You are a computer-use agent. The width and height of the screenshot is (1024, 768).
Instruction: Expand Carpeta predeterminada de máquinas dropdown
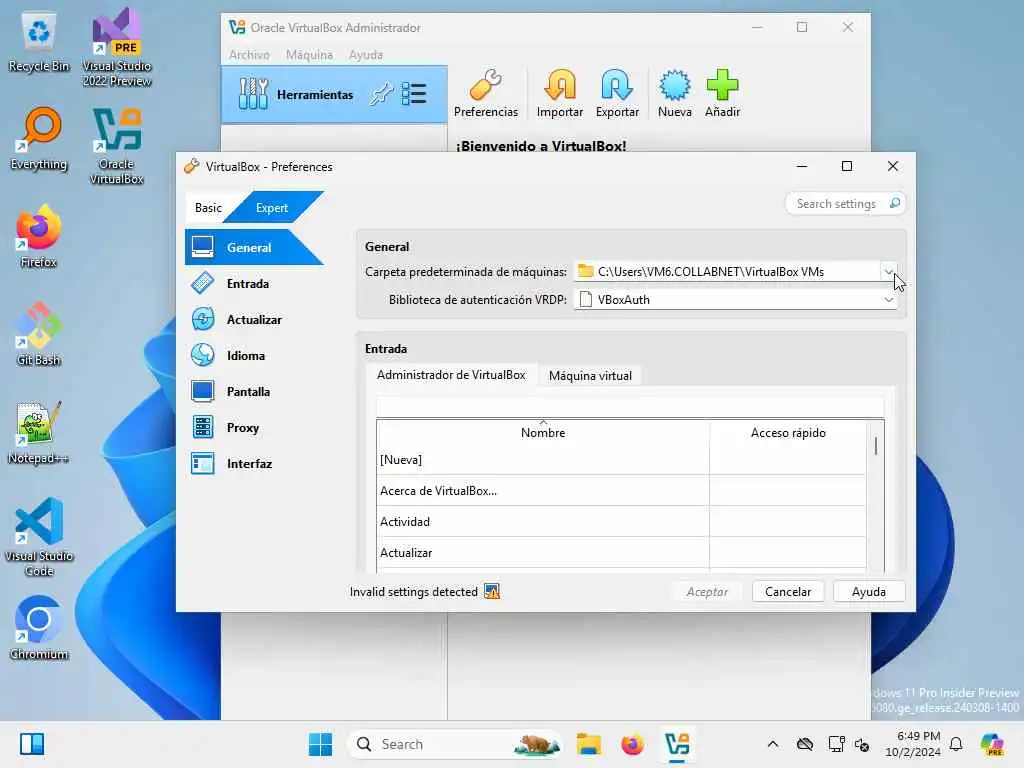pos(888,272)
